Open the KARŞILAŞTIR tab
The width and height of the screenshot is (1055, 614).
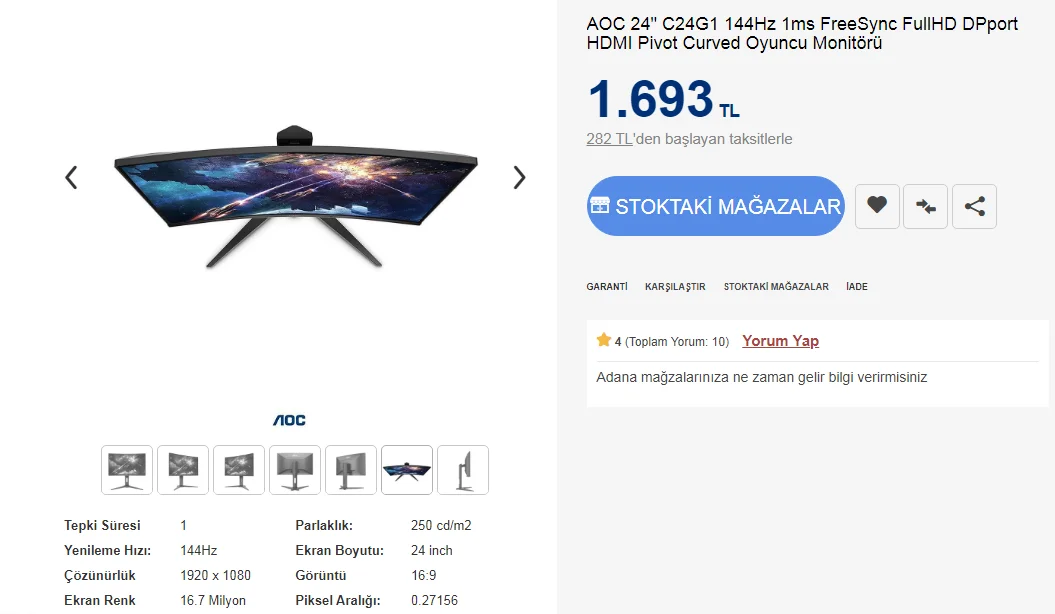coord(675,286)
